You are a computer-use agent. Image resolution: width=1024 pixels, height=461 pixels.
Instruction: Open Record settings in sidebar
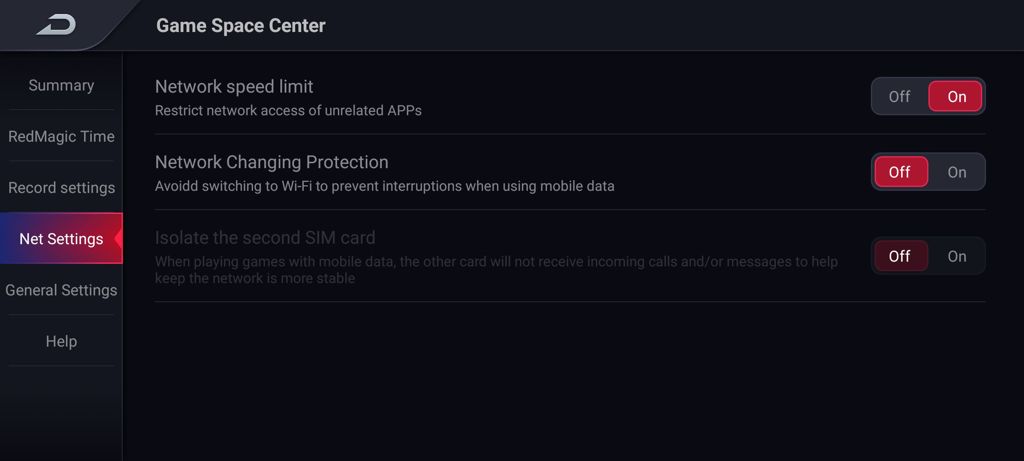(61, 187)
